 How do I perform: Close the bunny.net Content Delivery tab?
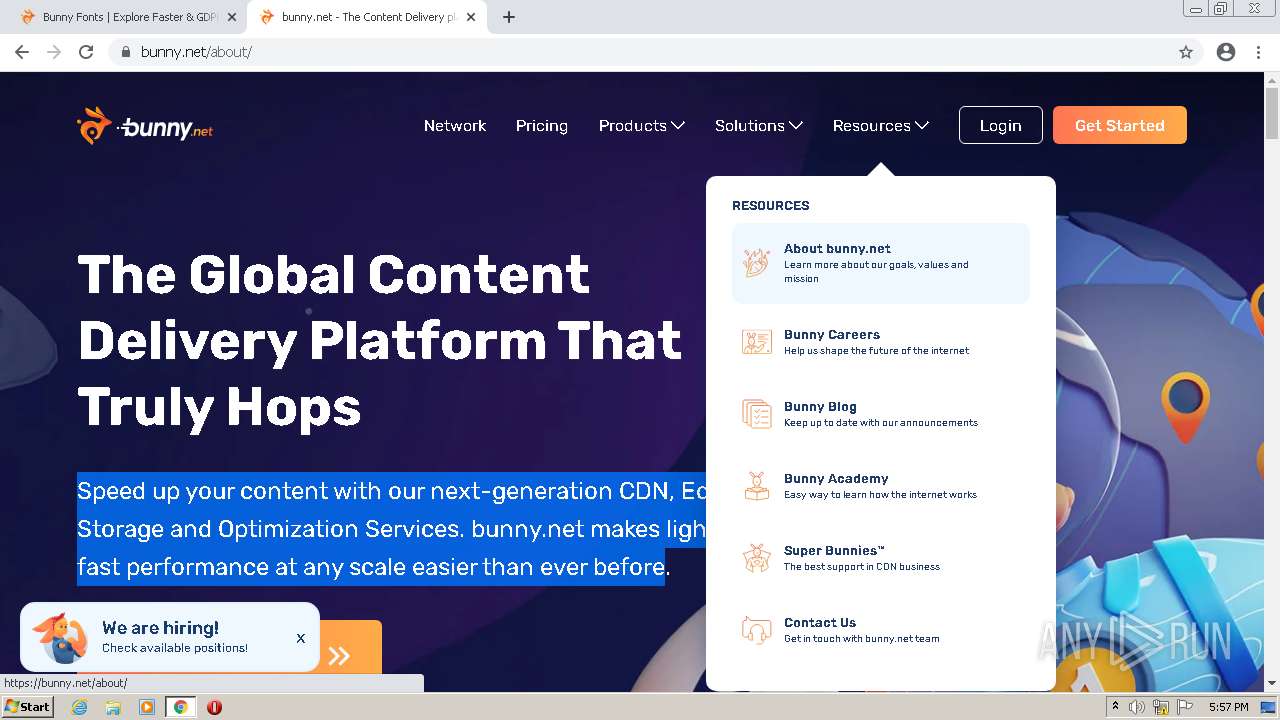pos(471,17)
